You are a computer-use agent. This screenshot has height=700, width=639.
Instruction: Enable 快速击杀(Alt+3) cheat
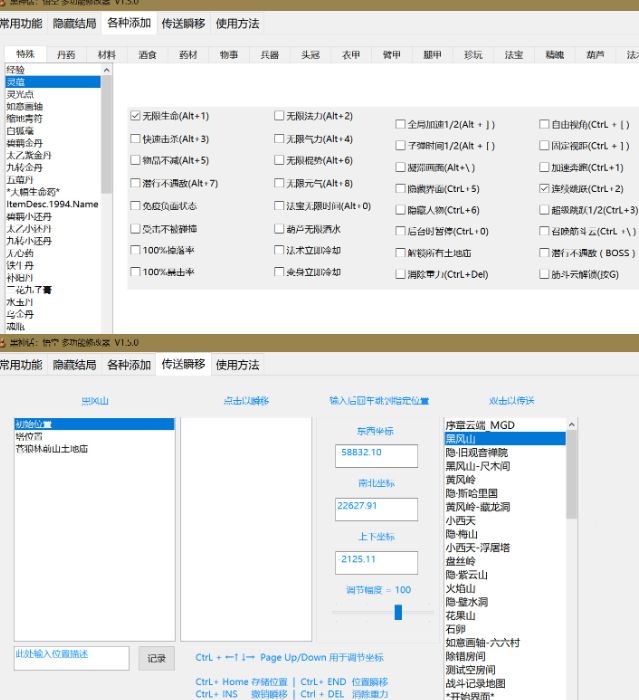pos(136,139)
